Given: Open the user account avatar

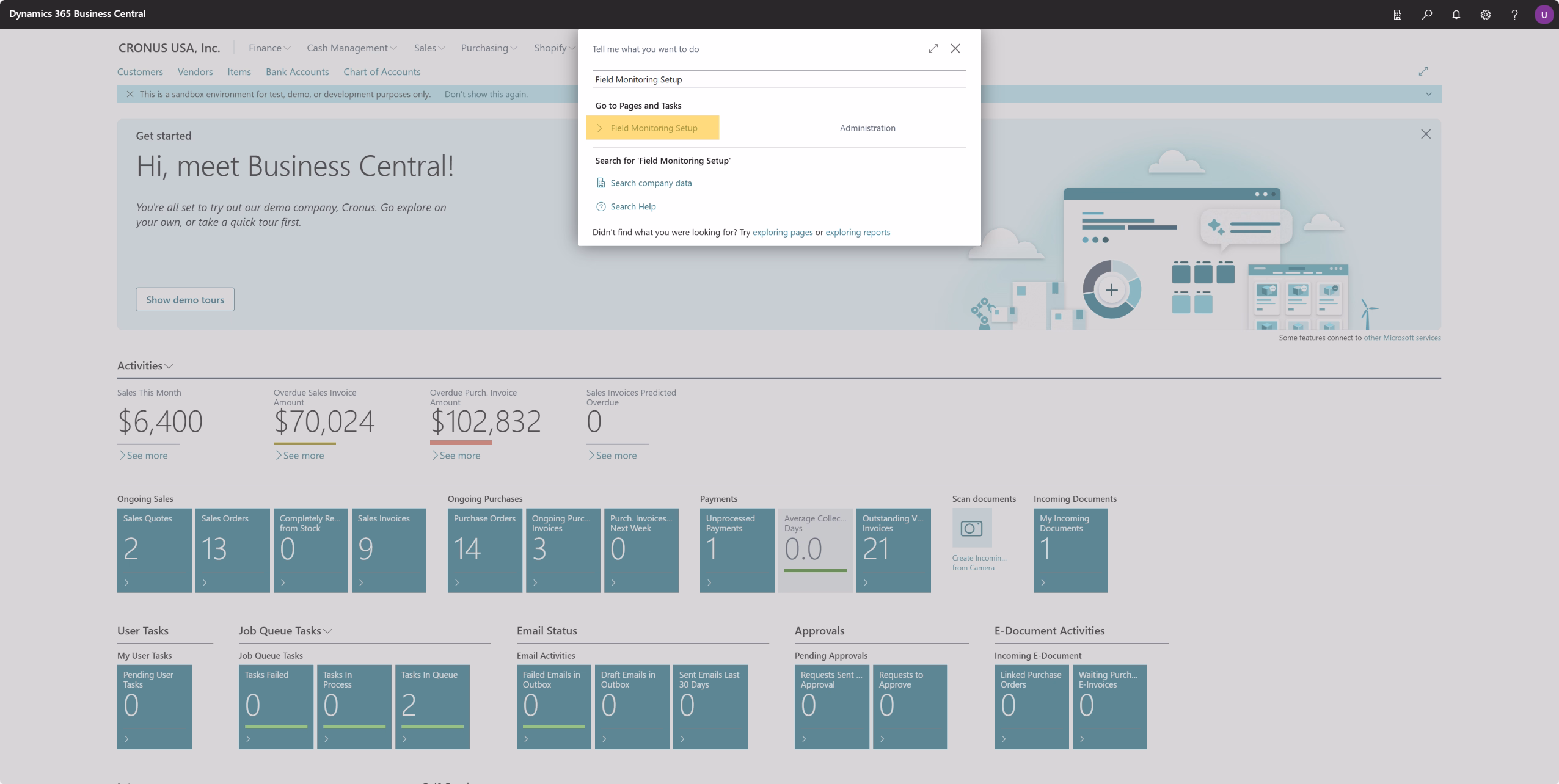Looking at the screenshot, I should 1544,15.
